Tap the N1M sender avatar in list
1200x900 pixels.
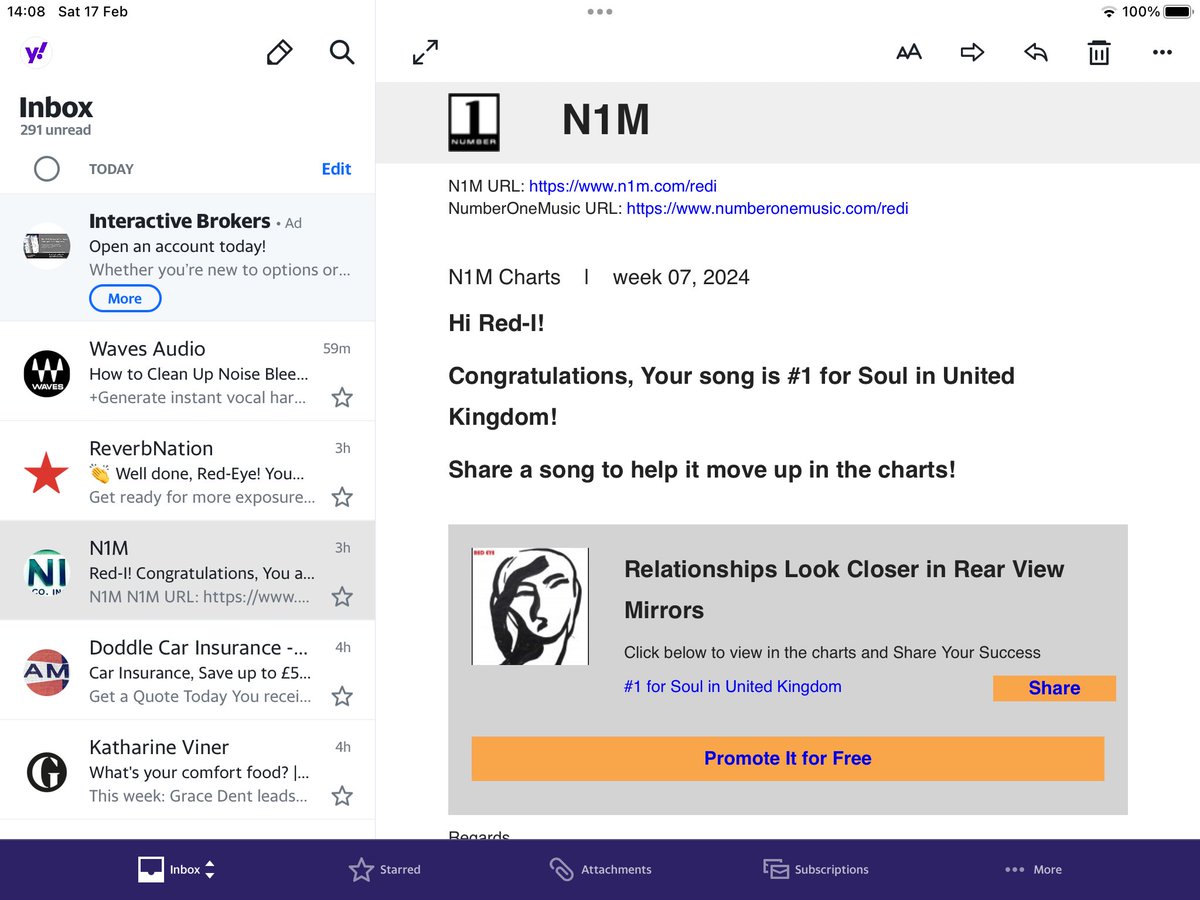tap(47, 572)
